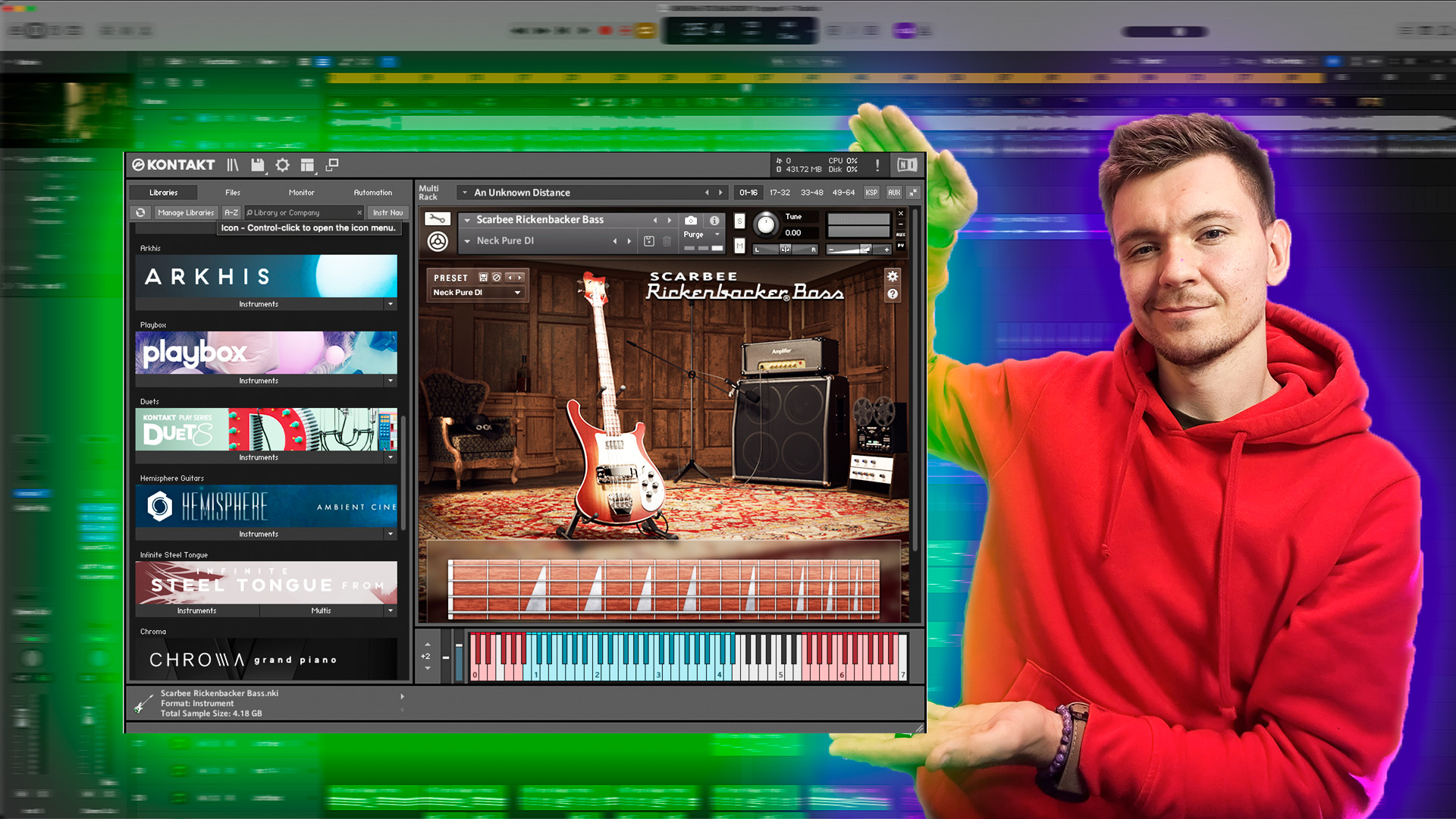Open the Neck Pure DI preset dropdown

tap(477, 293)
